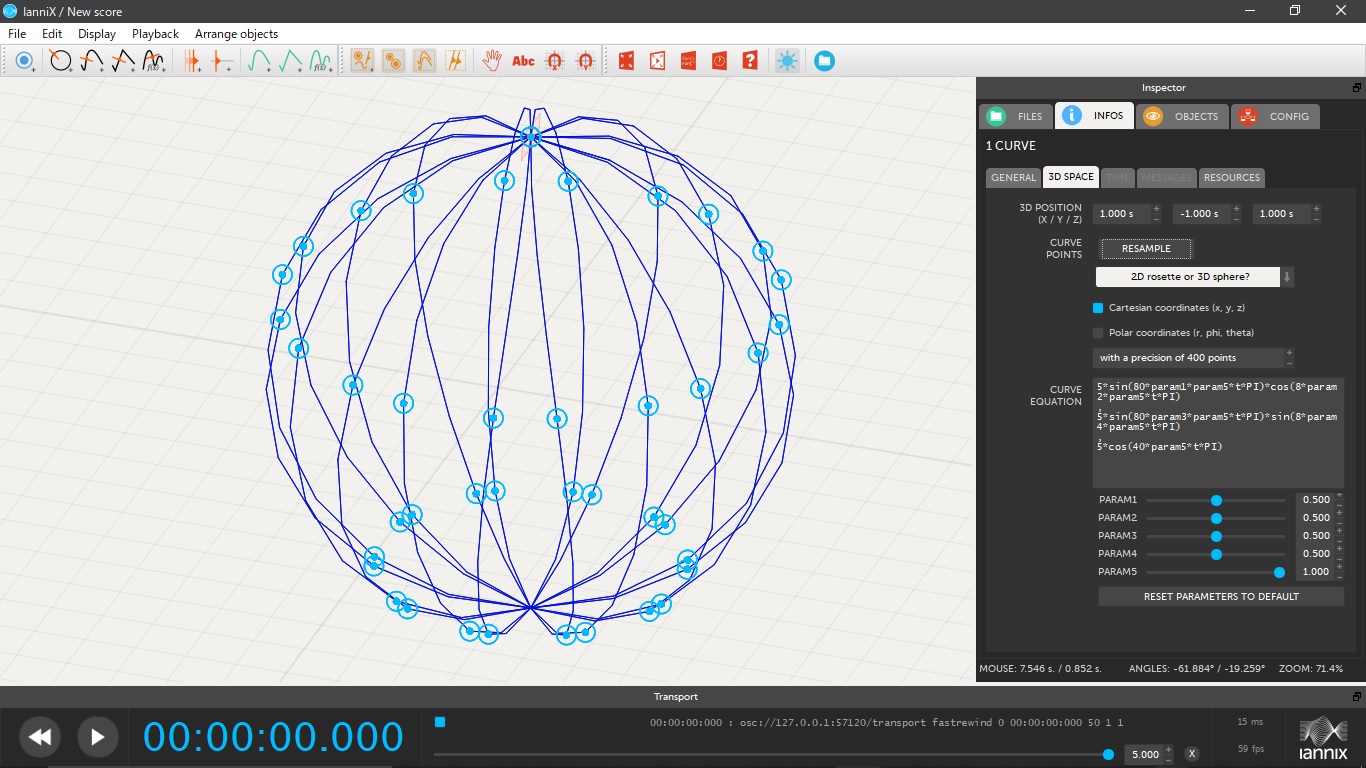Open the Display menu

point(97,34)
